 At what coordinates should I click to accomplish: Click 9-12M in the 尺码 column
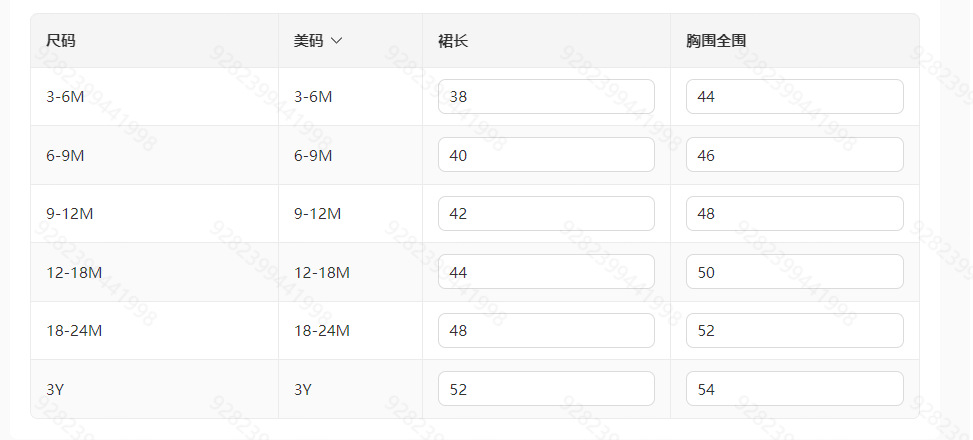coord(70,214)
